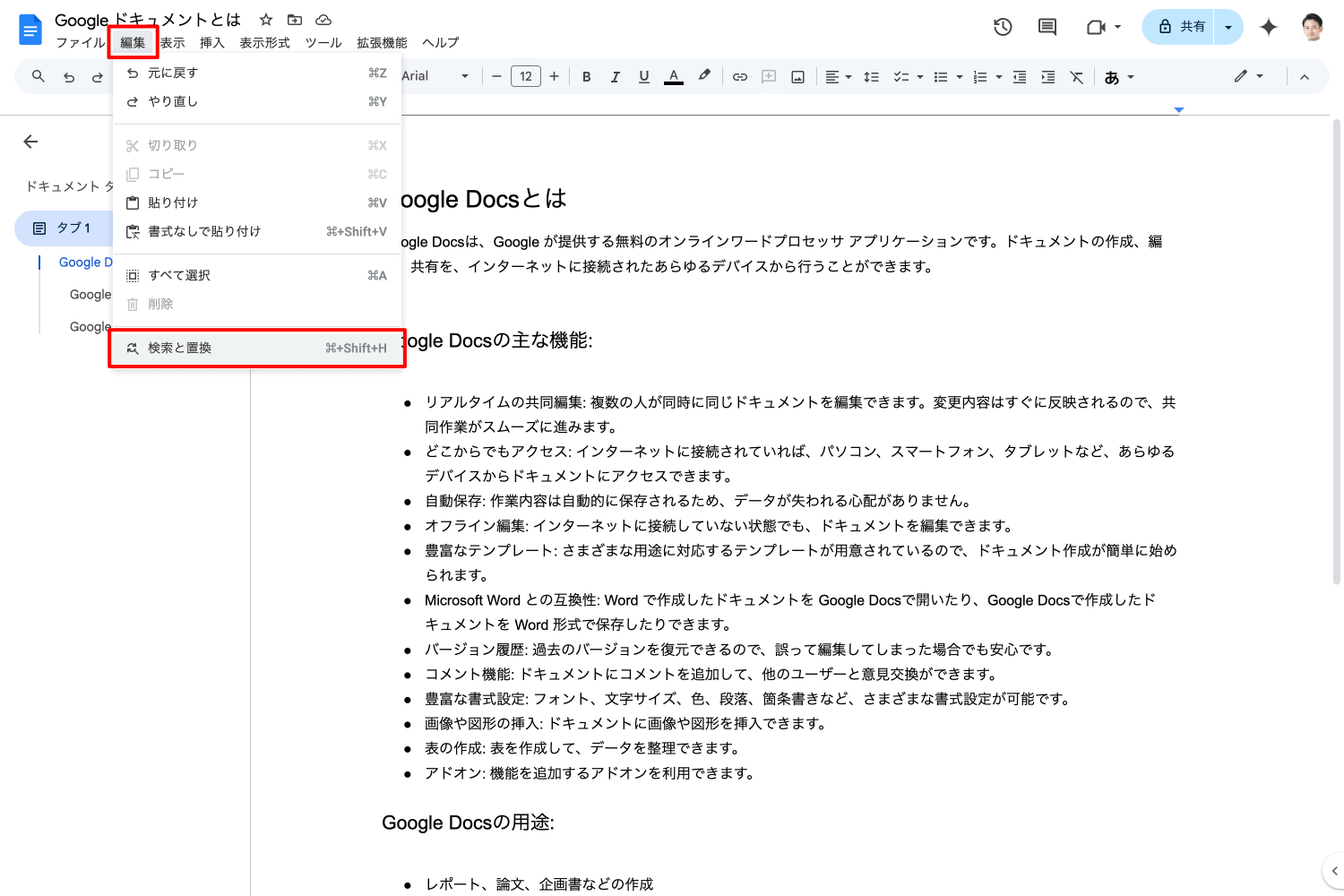The width and height of the screenshot is (1344, 896).
Task: Choose 検索と置換 in the edit menu
Action: 257,348
